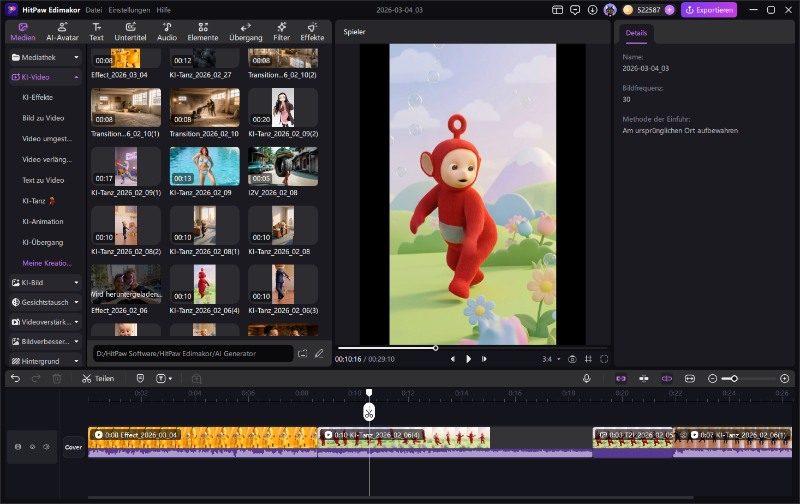Record voiceover with the microphone icon
Viewport: 800px width, 504px height.
587,379
